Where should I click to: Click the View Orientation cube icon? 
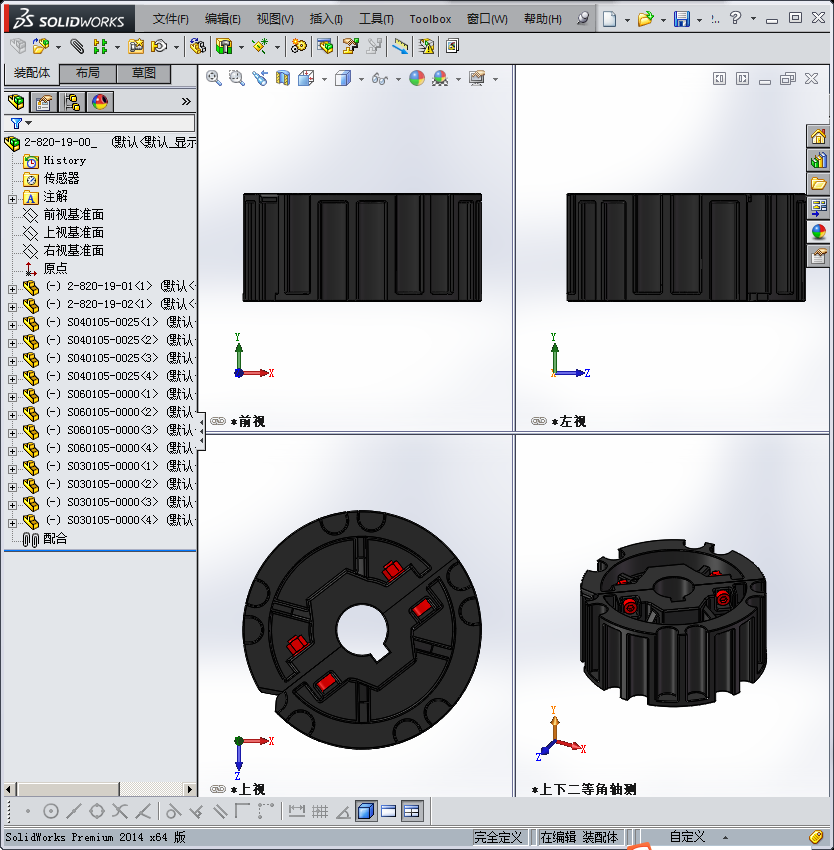click(306, 78)
